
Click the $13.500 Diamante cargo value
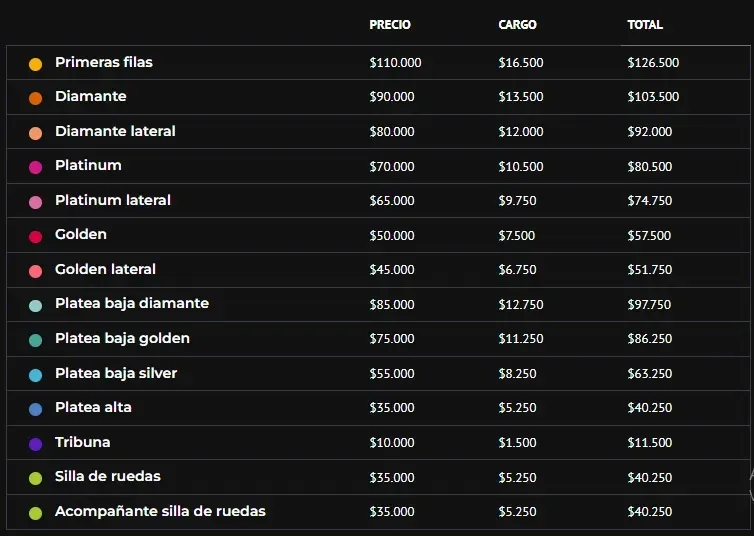[521, 97]
